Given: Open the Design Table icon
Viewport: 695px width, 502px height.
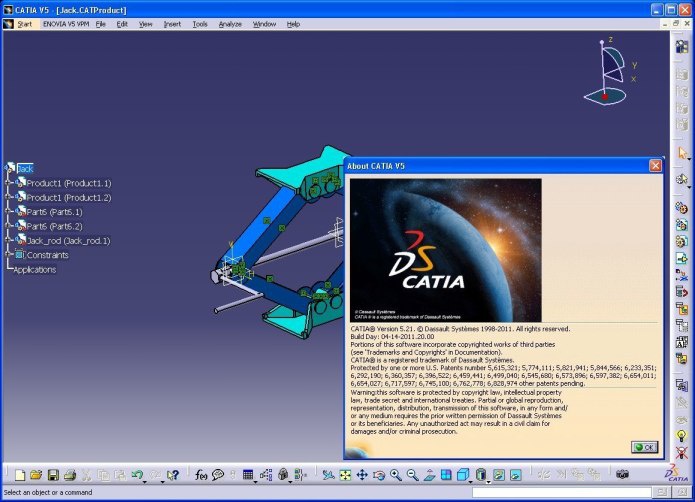Looking at the screenshot, I should pos(248,475).
